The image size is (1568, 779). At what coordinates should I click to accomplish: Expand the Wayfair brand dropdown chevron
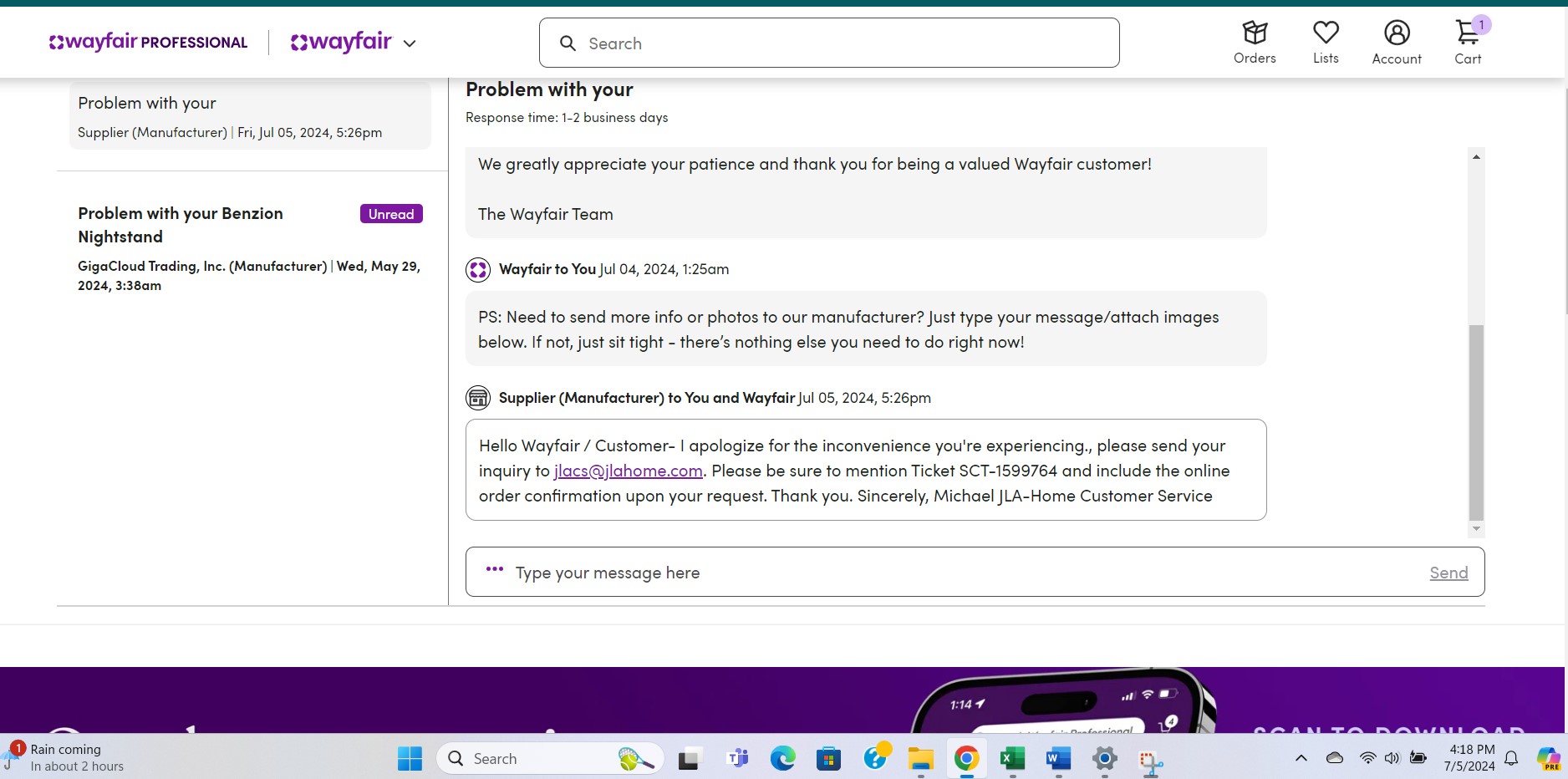tap(410, 43)
